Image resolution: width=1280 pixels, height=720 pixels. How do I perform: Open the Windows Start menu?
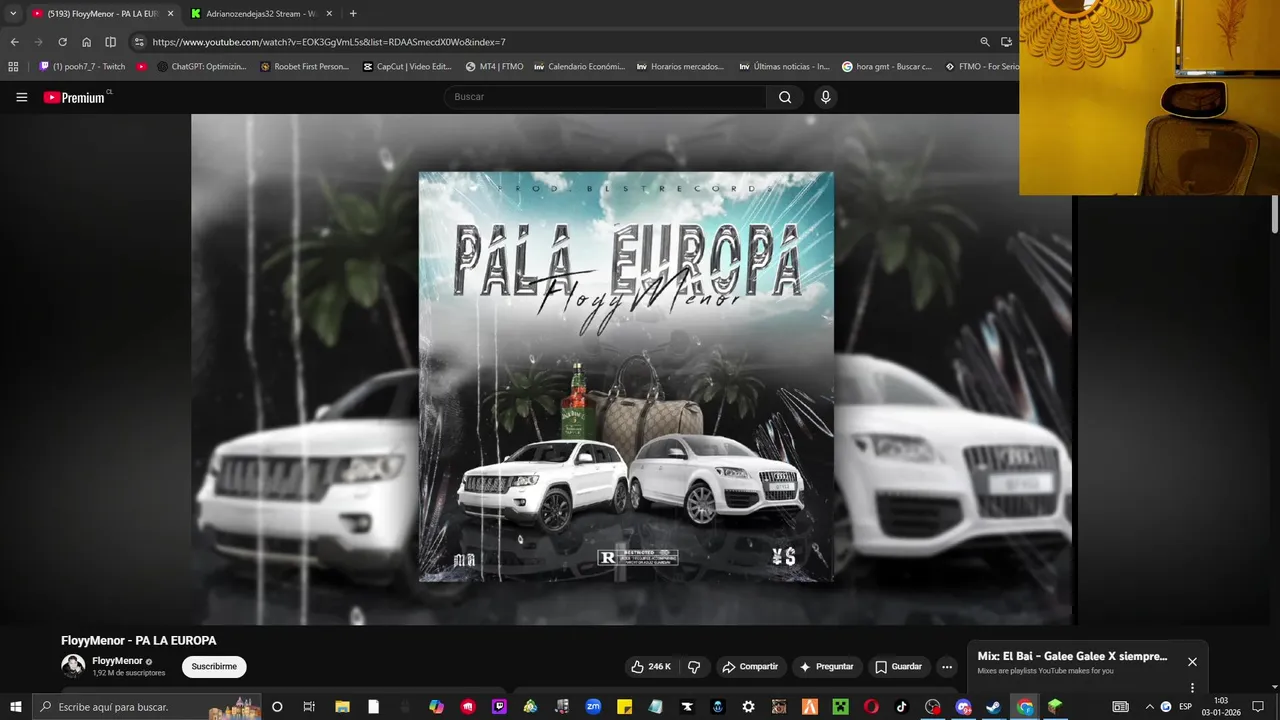(15, 707)
